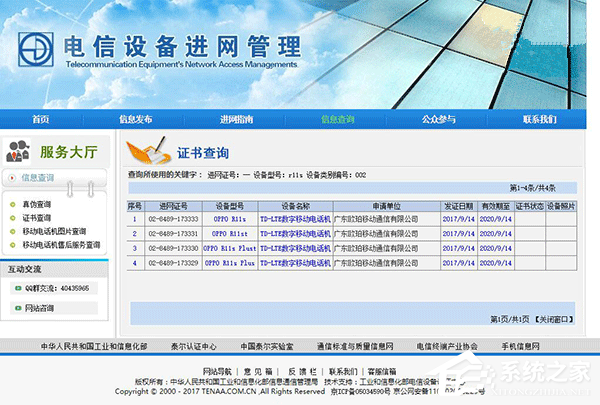Click TD-LTE数字移动电话机 in row 4
Screen dimensions: 600x405
pyautogui.click(x=295, y=263)
